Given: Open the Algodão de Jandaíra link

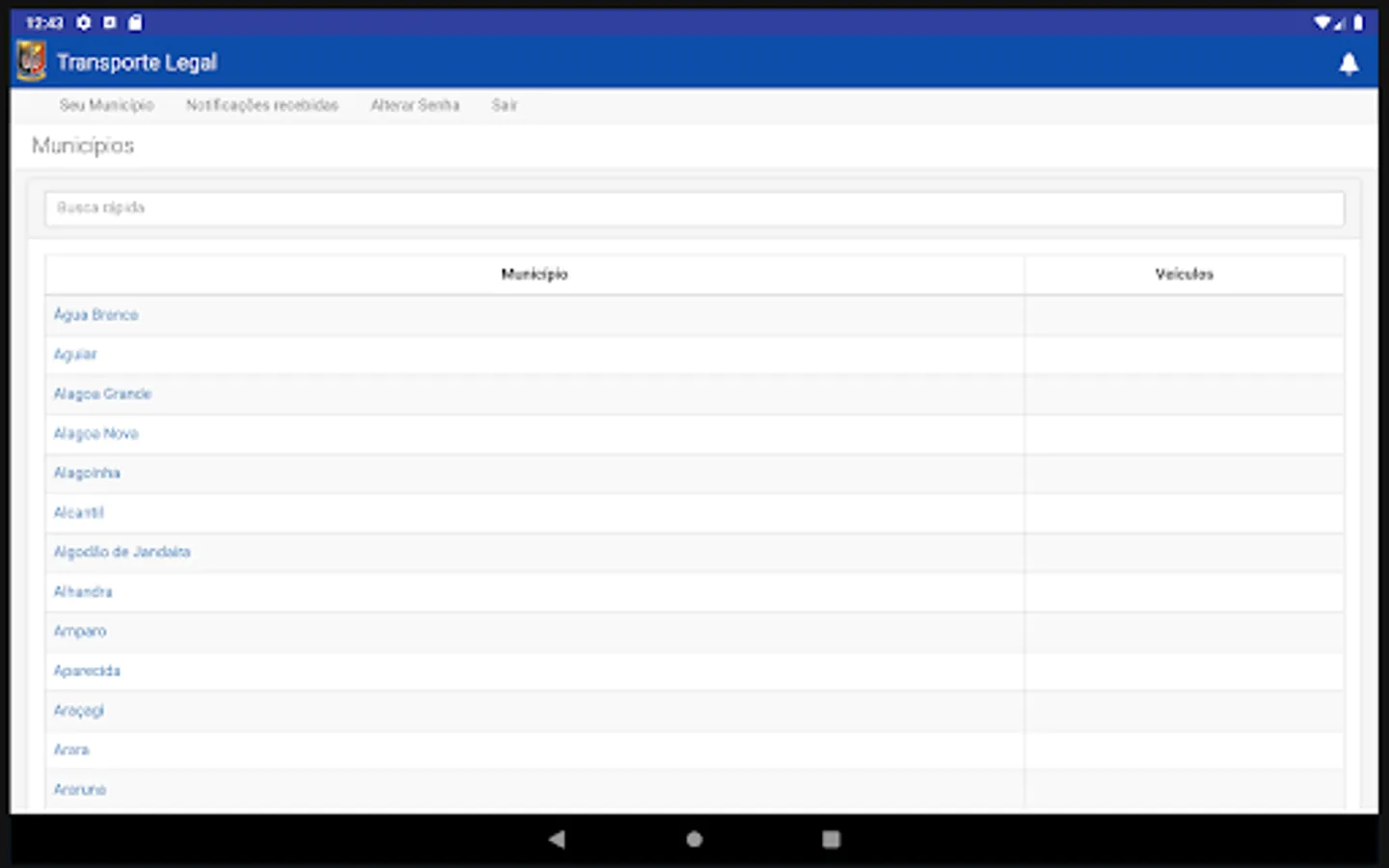Looking at the screenshot, I should [122, 553].
